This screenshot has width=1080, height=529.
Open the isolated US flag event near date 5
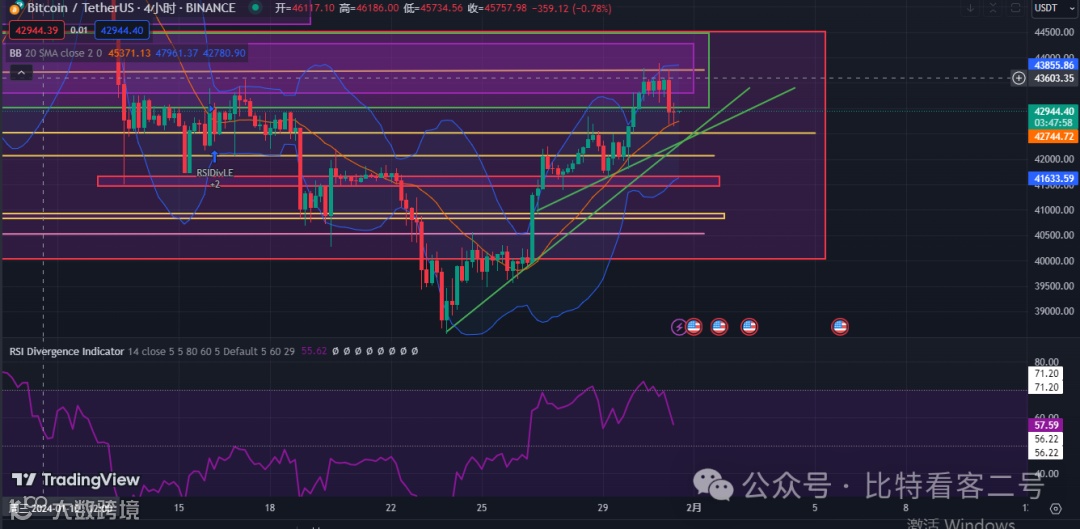[x=840, y=326]
